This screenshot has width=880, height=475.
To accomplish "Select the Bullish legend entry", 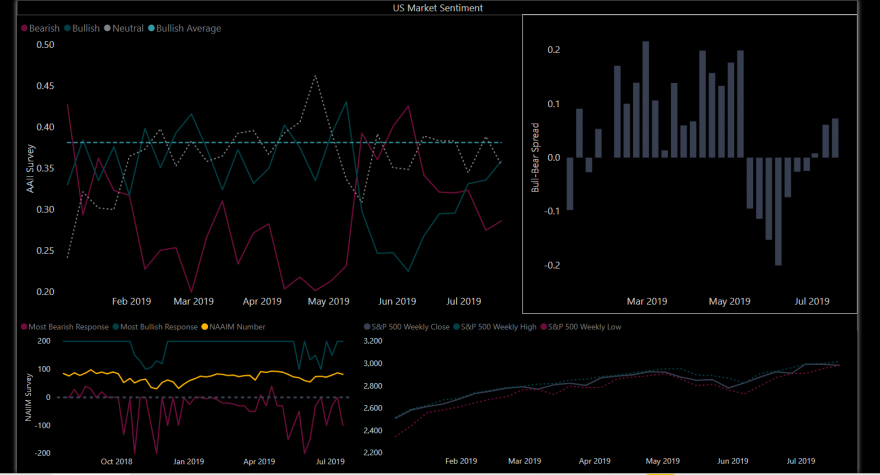I will [82, 29].
